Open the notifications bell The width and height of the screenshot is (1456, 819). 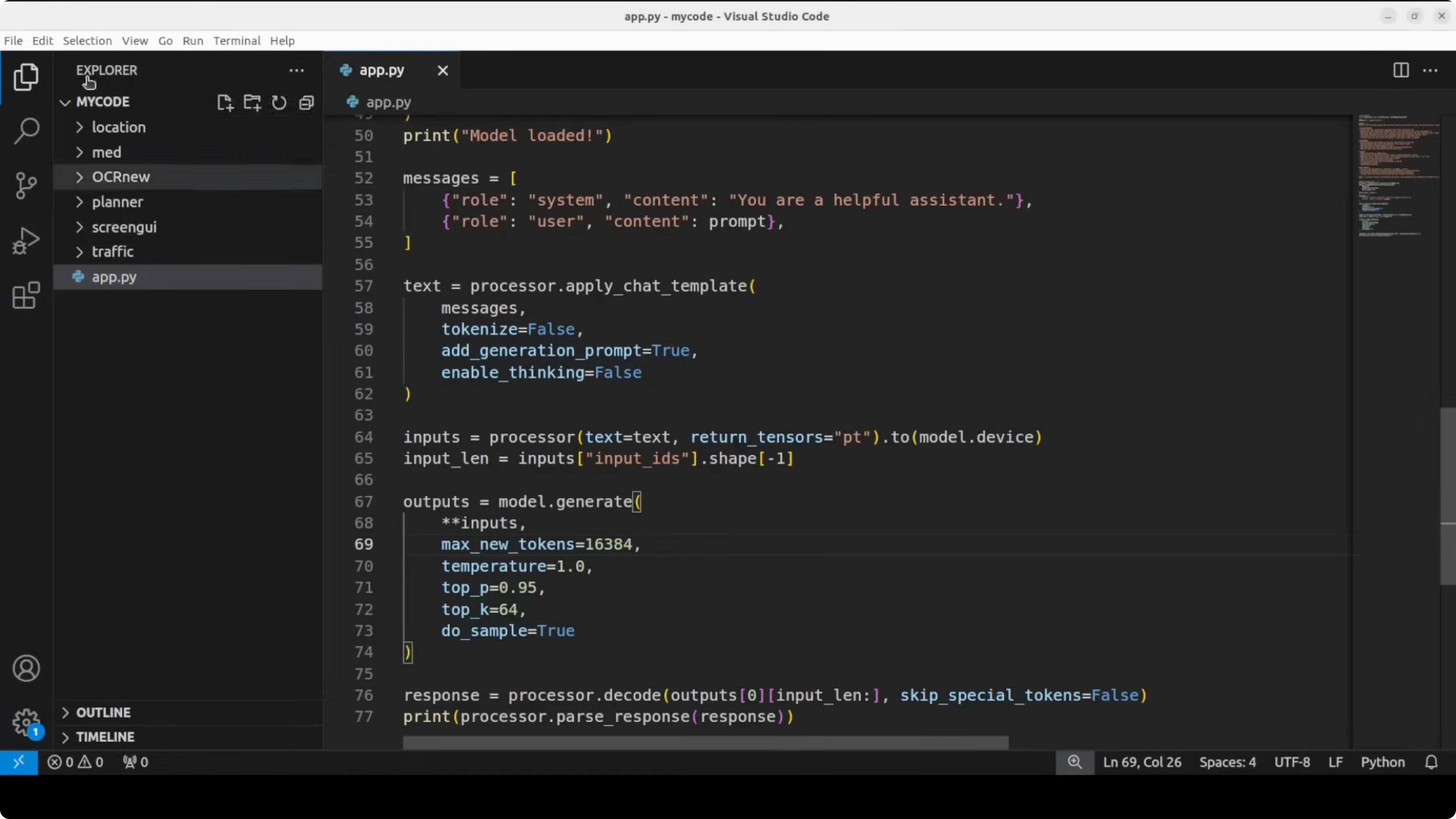1431,762
